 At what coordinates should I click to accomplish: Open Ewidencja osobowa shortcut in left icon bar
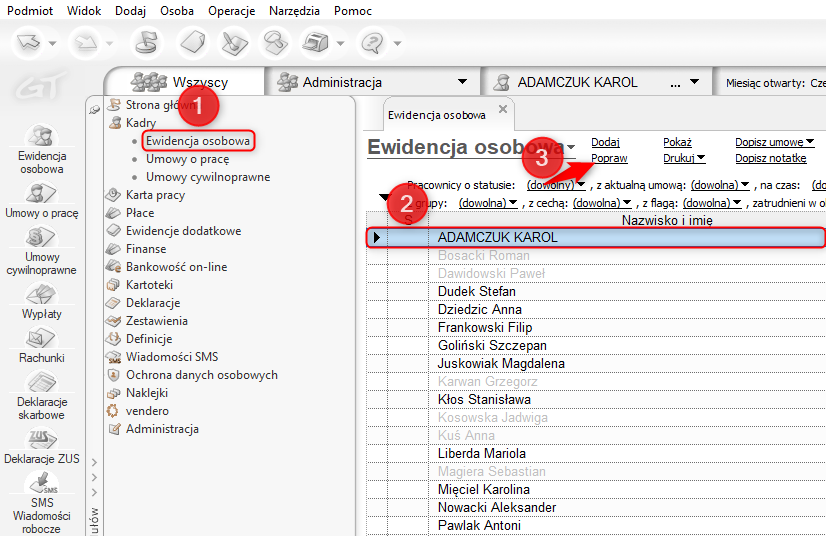[x=42, y=136]
